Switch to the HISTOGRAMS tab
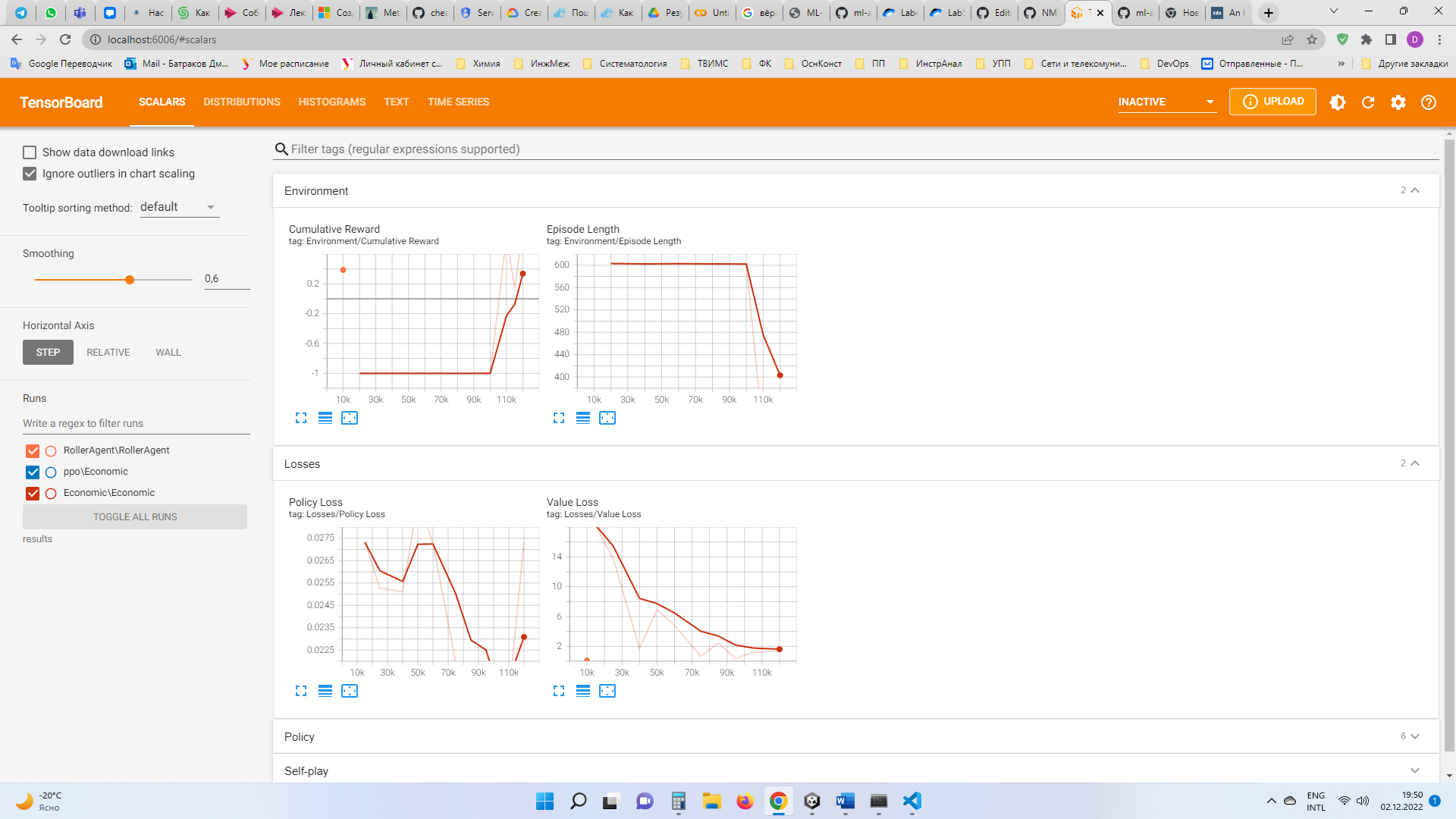Image resolution: width=1456 pixels, height=819 pixels. [331, 102]
